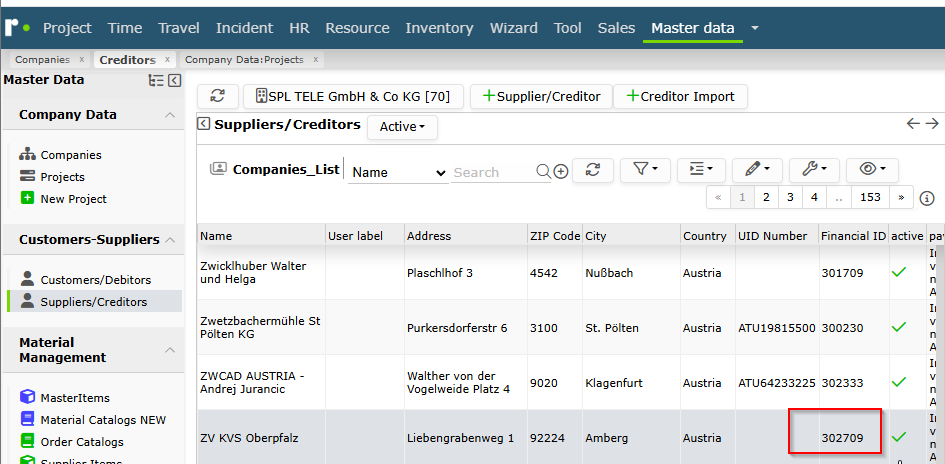
Task: Click the Companies_List card icon
Action: pyautogui.click(x=218, y=169)
